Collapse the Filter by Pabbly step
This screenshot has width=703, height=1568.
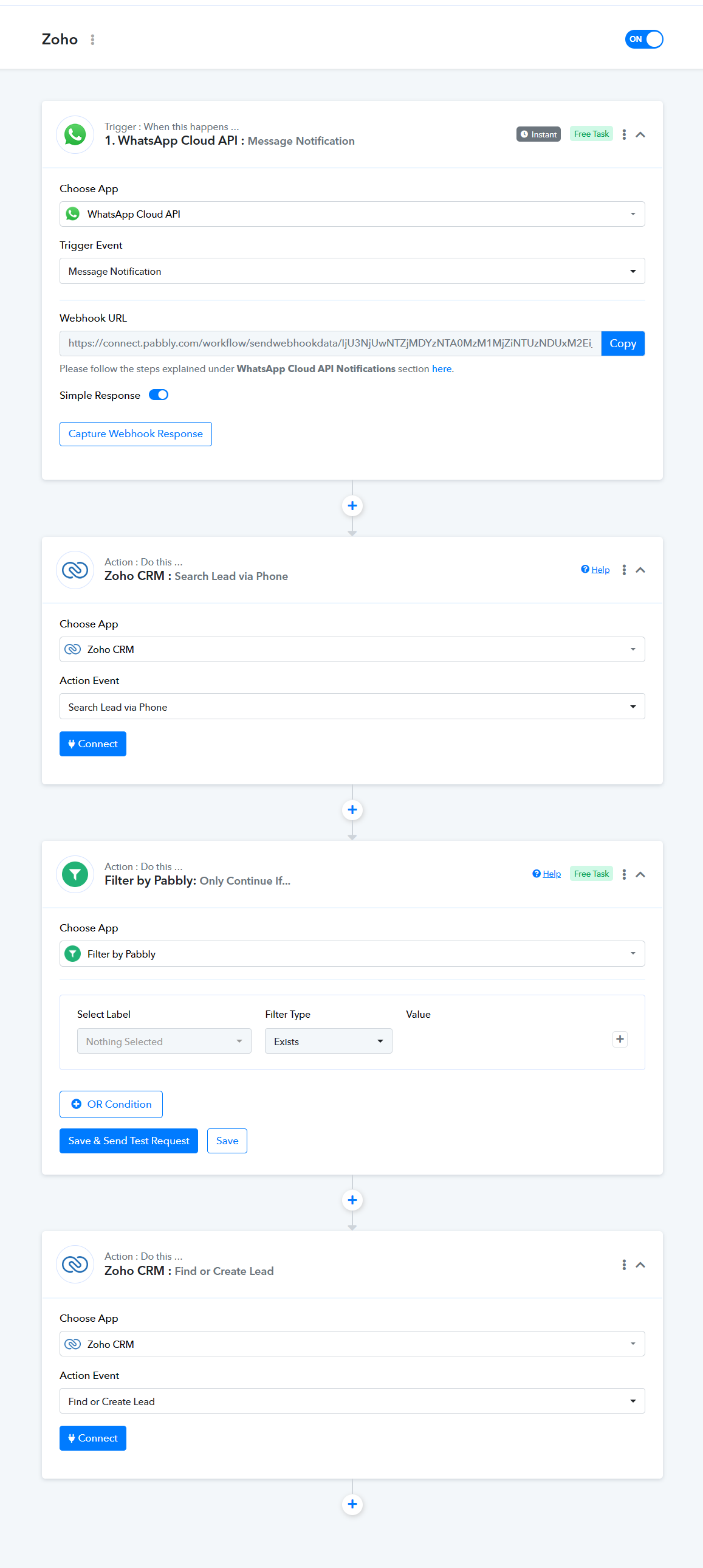(x=640, y=875)
